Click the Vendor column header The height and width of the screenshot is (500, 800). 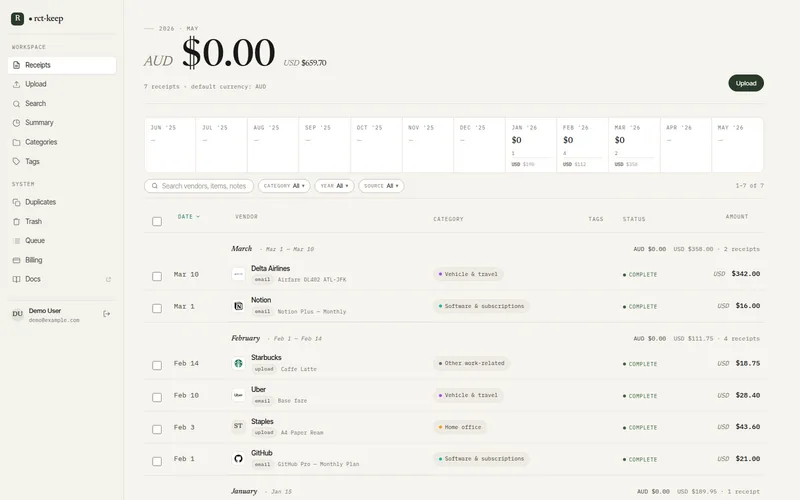click(246, 217)
